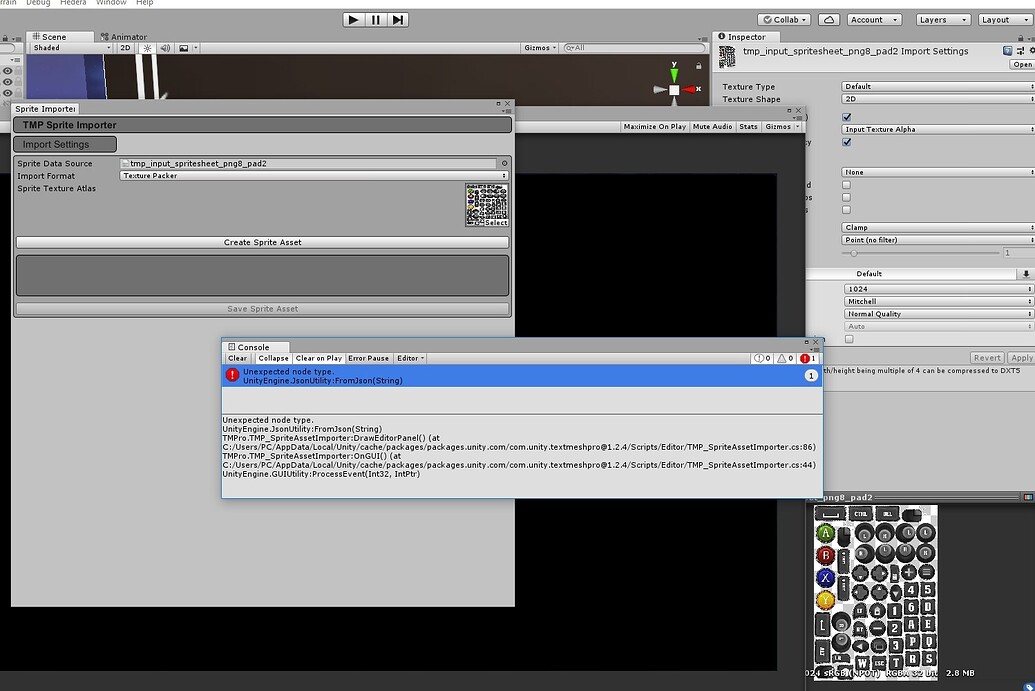Select the 2D view toggle in Scene toolbar
The height and width of the screenshot is (691, 1035).
pyautogui.click(x=124, y=47)
